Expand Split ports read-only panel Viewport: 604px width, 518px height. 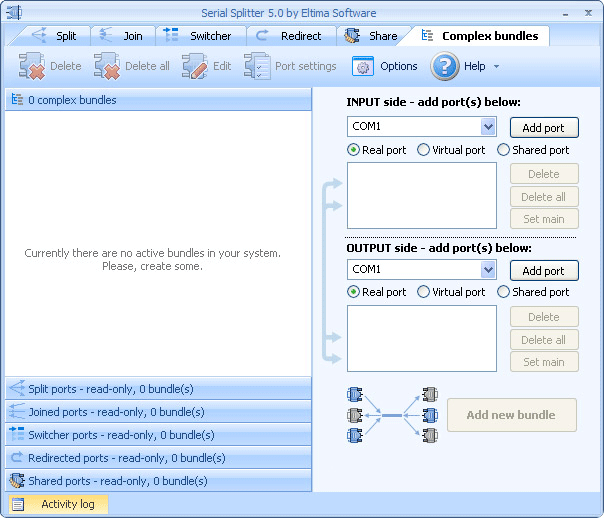point(158,389)
